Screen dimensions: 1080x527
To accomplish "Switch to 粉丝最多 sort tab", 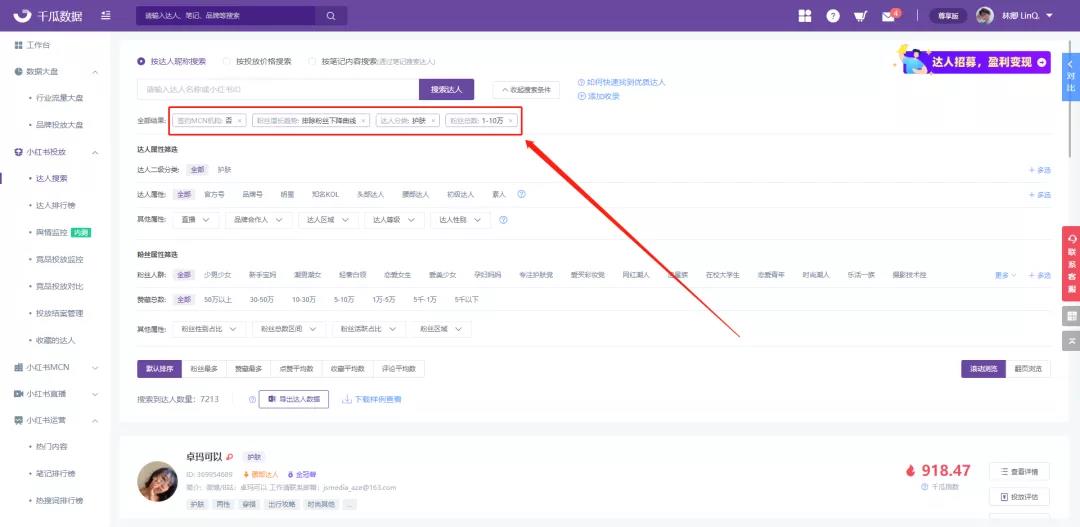I will (x=204, y=369).
